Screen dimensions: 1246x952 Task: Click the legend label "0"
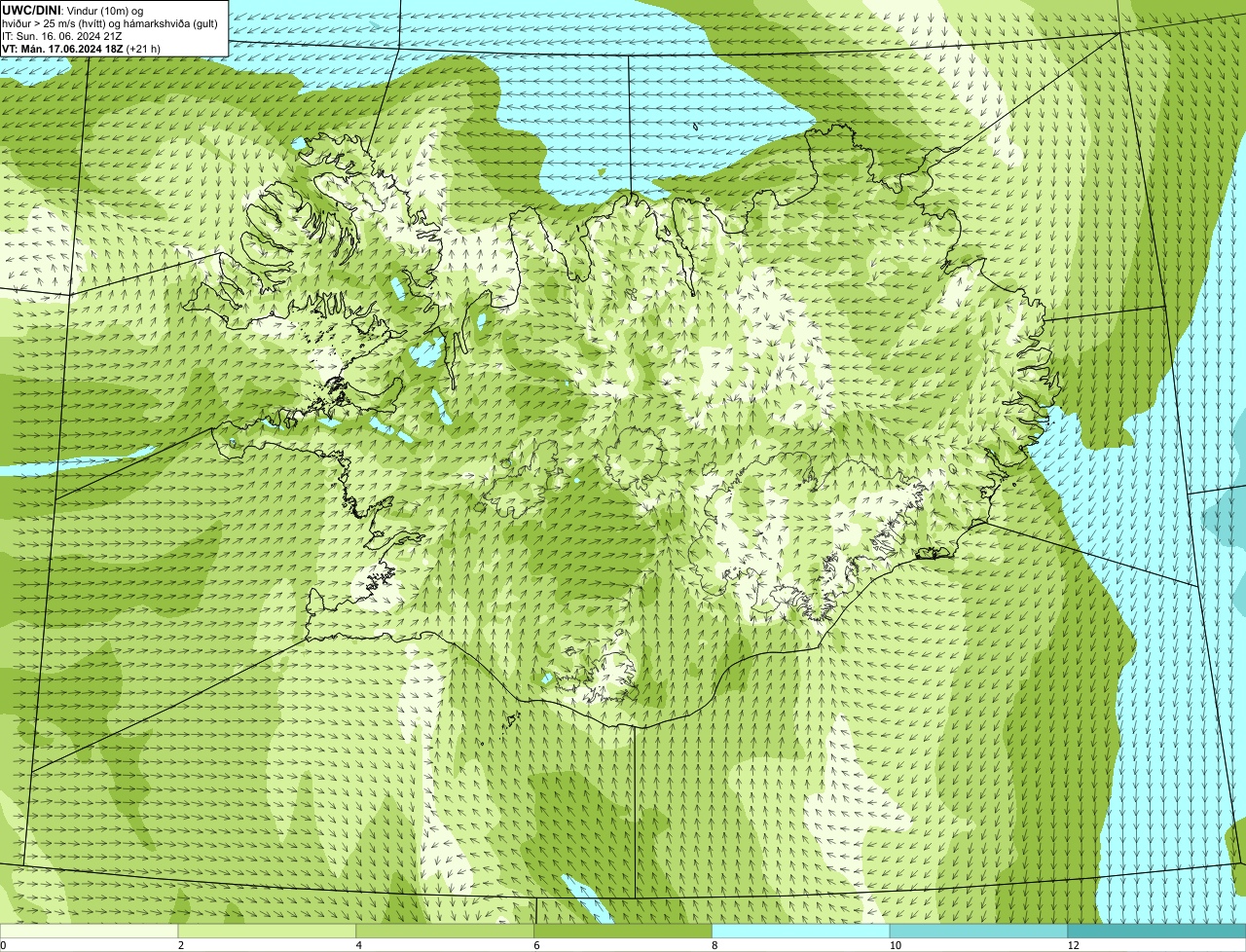tap(4, 945)
